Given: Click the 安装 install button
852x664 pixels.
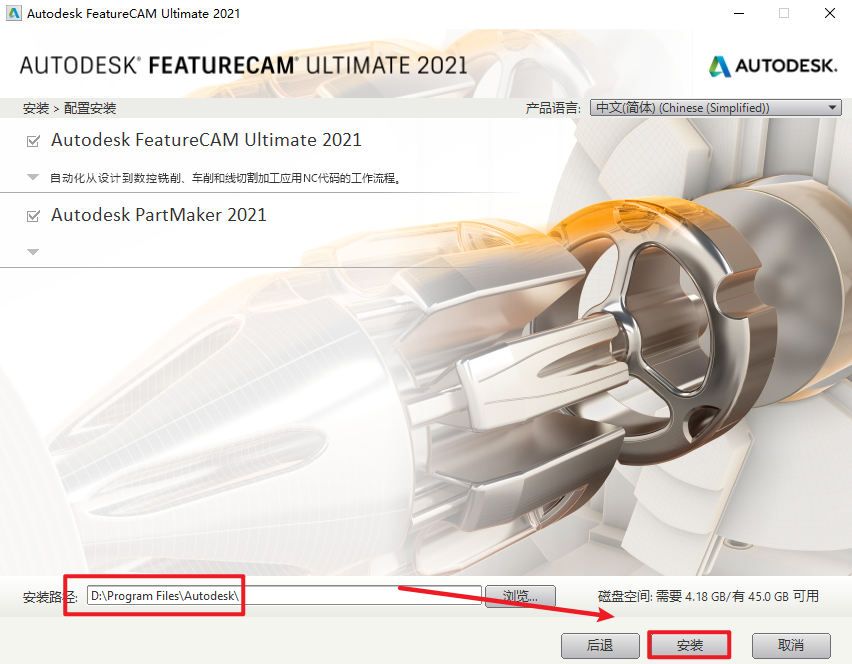Looking at the screenshot, I should pos(690,646).
